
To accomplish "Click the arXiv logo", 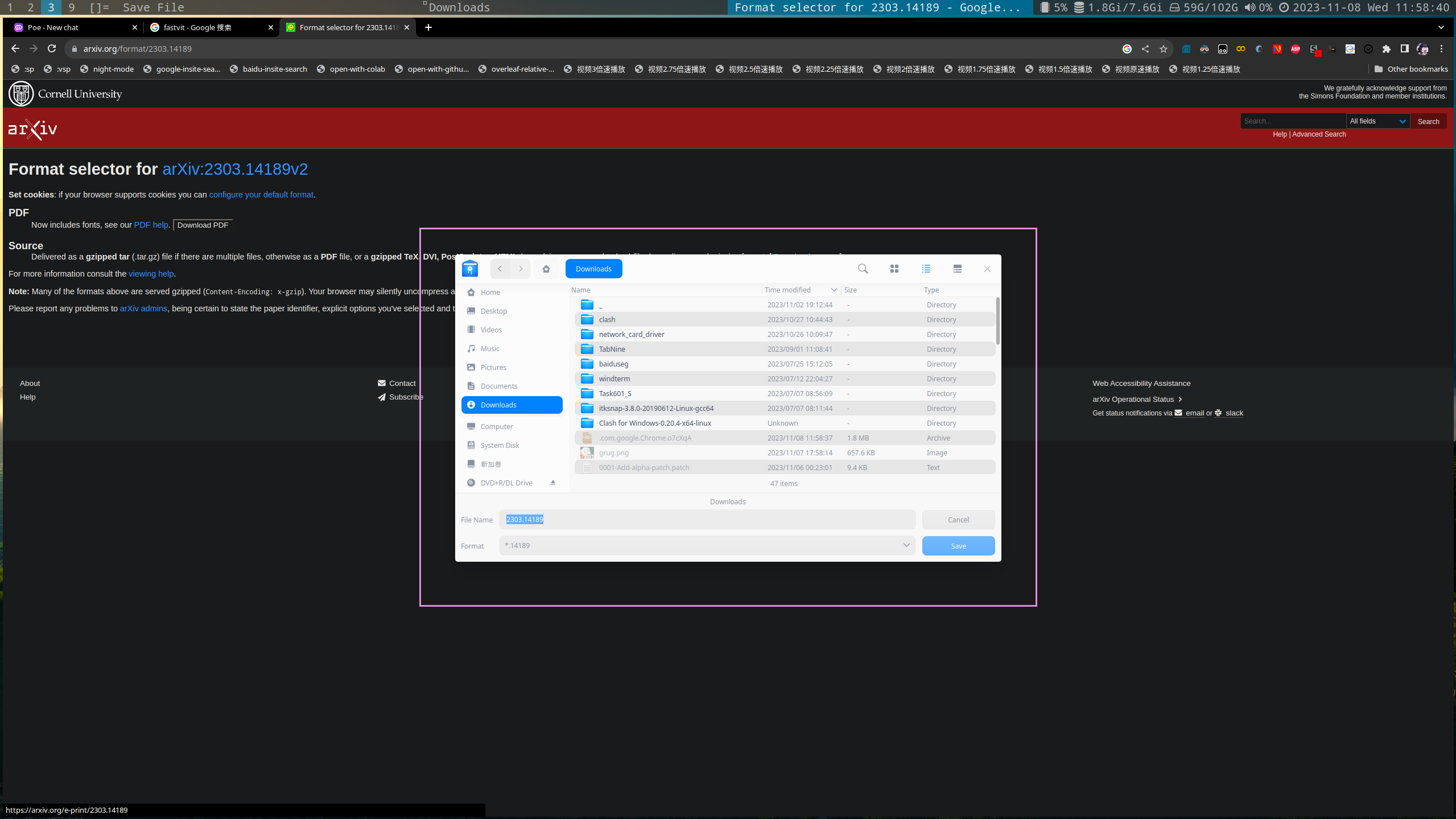I will click(32, 129).
